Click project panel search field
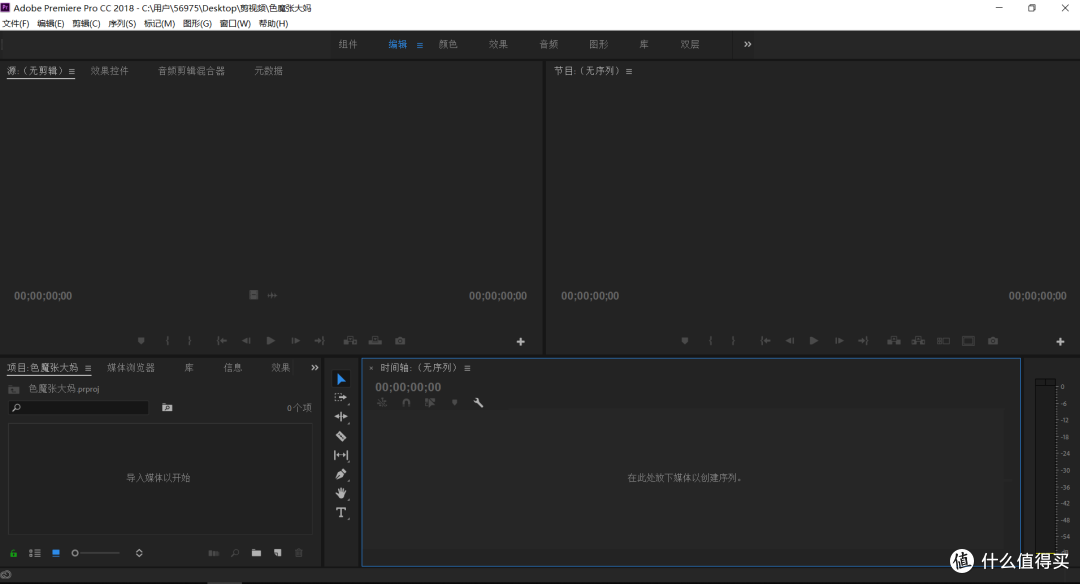1080x584 pixels. (79, 408)
